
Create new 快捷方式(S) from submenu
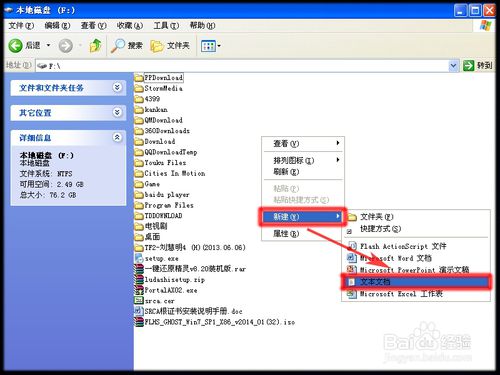tap(416, 229)
